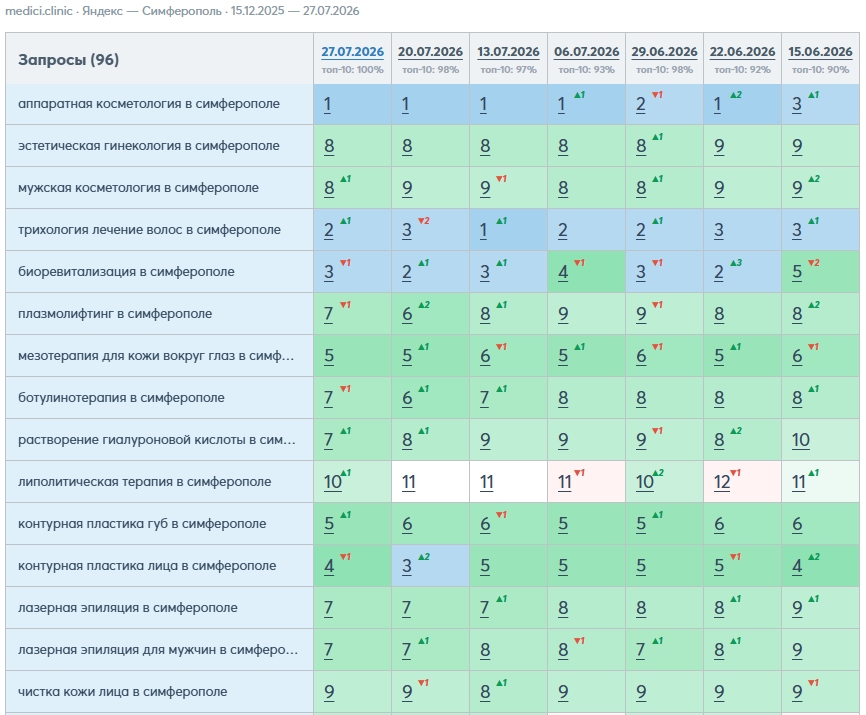
Task: Open position 10 for липолитическая терапия on 27.07.2026
Action: tap(332, 482)
